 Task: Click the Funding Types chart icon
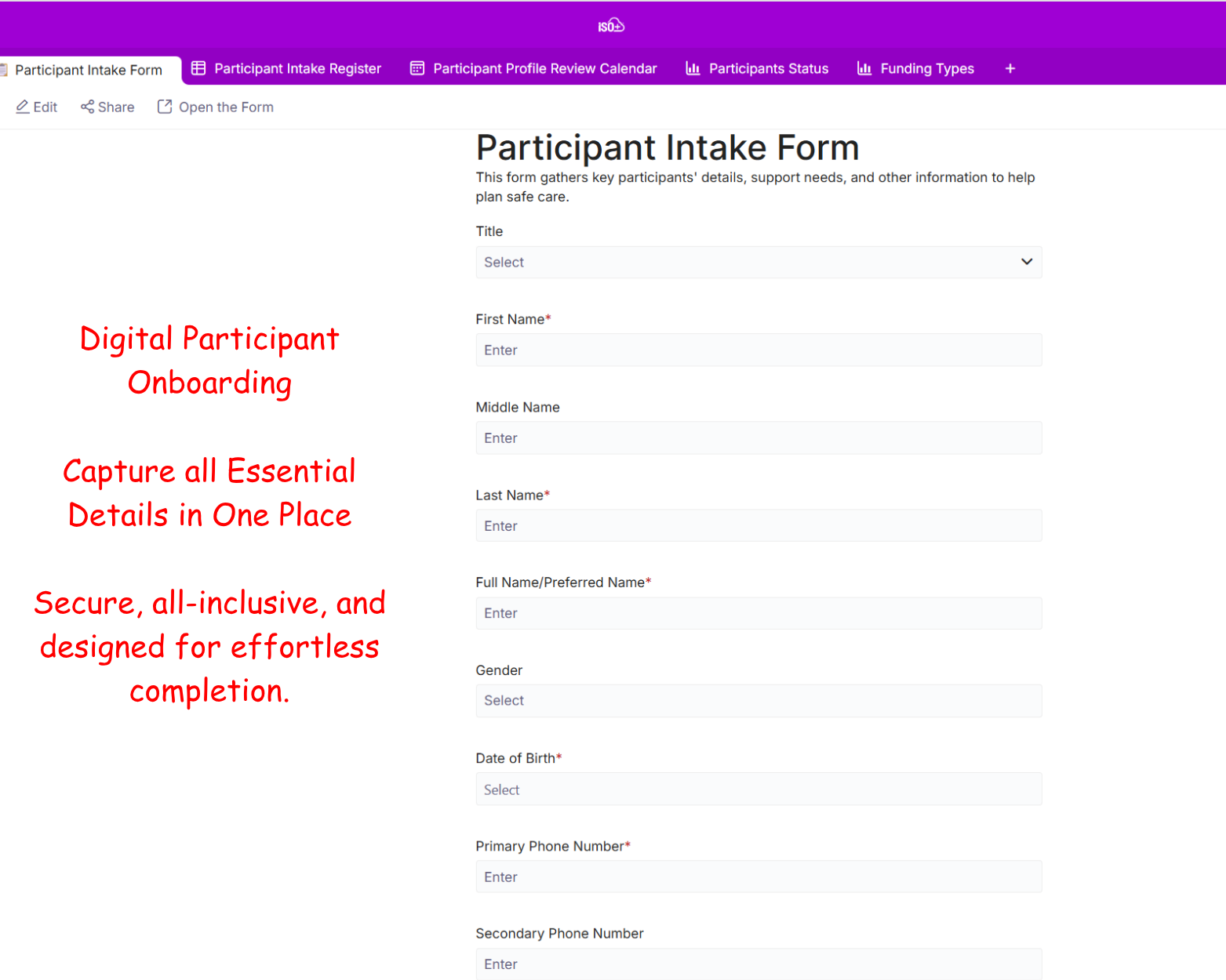pos(864,68)
